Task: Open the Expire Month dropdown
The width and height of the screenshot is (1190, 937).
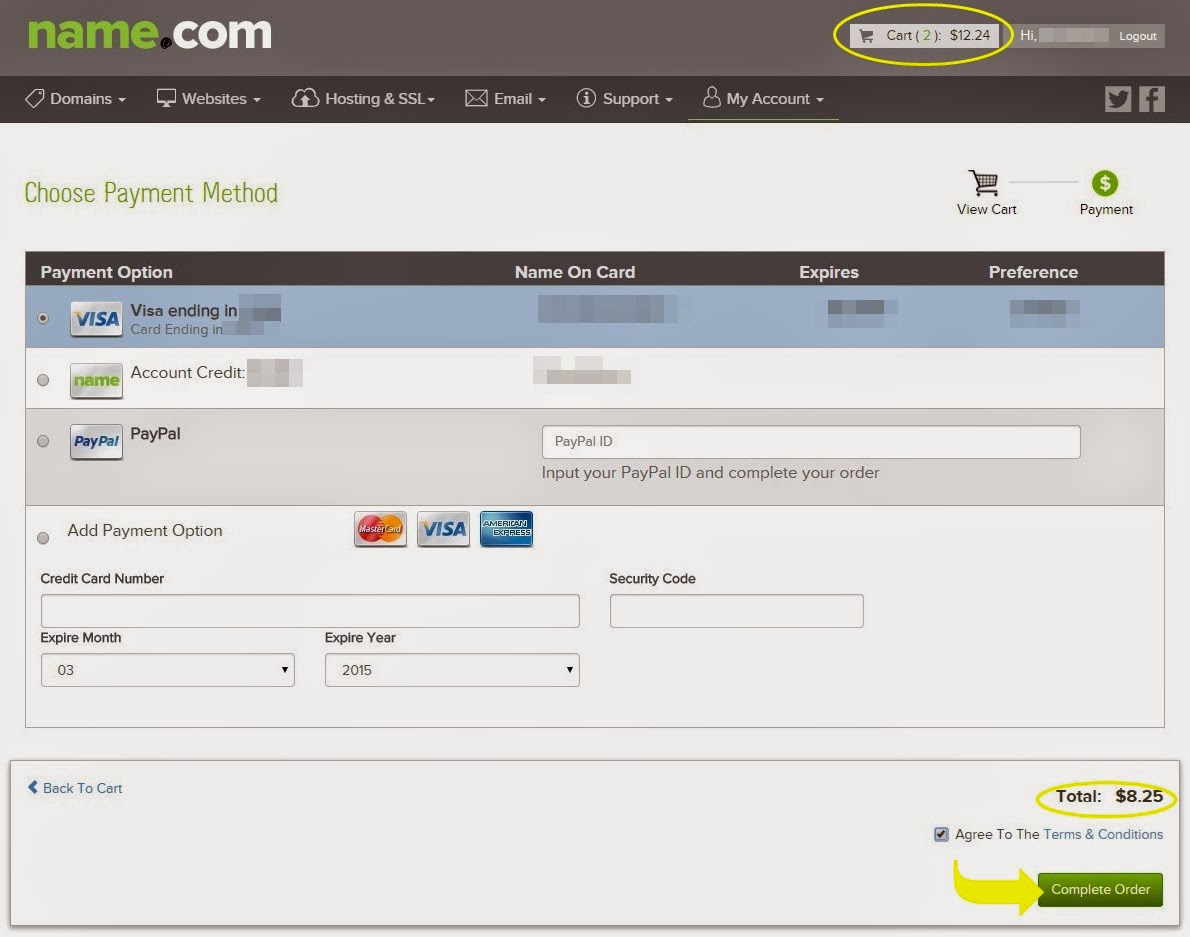Action: coord(168,670)
